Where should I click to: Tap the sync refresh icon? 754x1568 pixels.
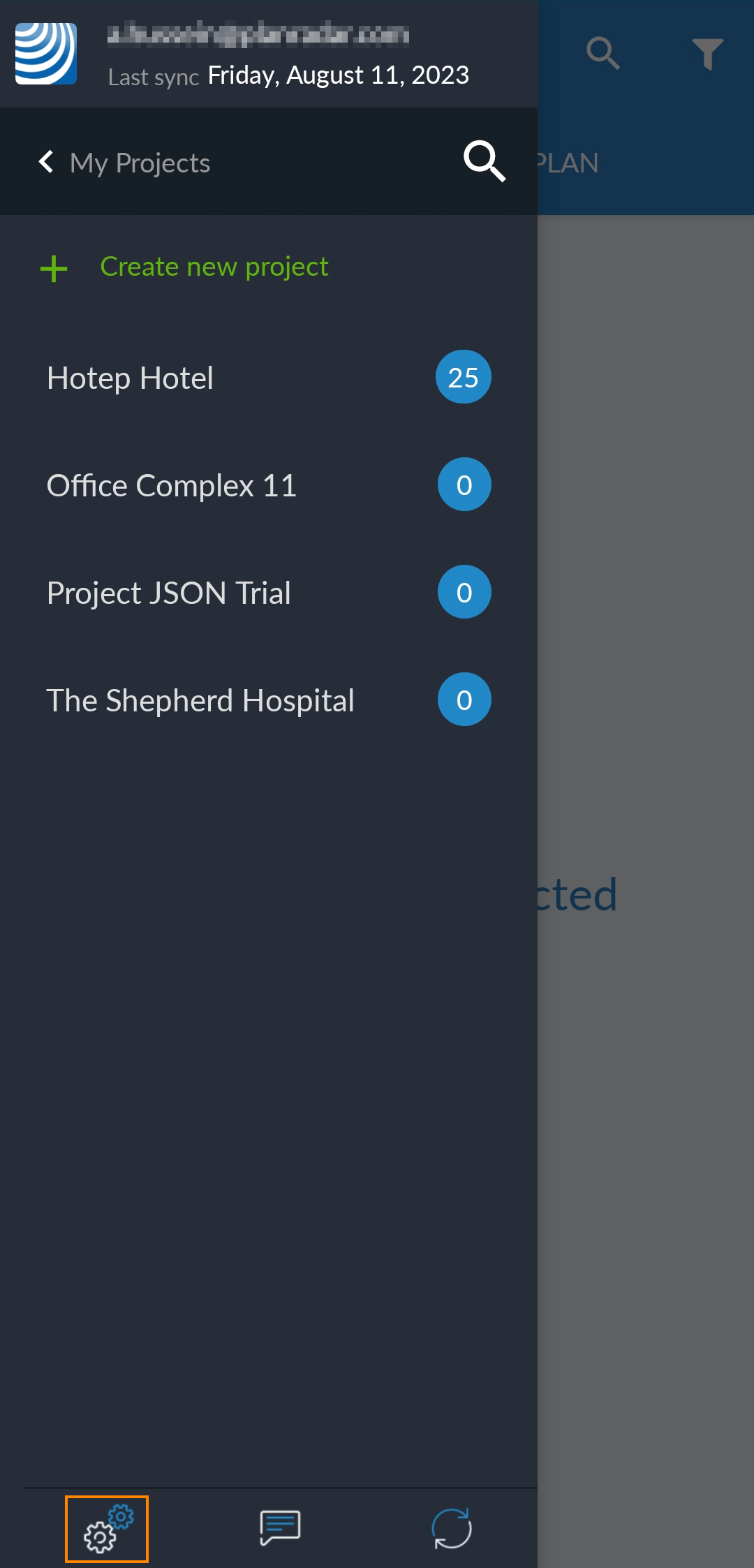[452, 1528]
